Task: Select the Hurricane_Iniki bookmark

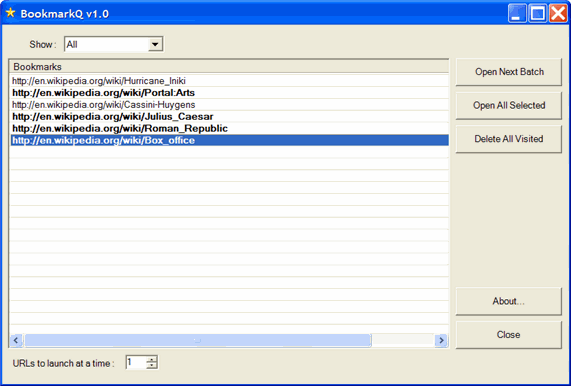Action: click(229, 81)
